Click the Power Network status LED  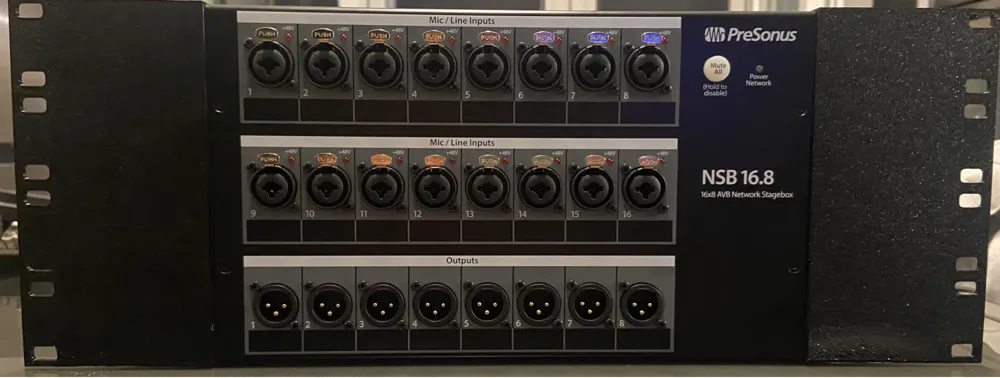pos(759,68)
